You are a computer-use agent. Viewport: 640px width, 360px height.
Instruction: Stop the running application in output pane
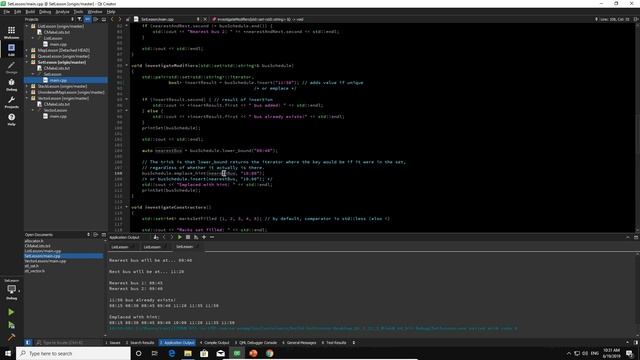[188, 237]
